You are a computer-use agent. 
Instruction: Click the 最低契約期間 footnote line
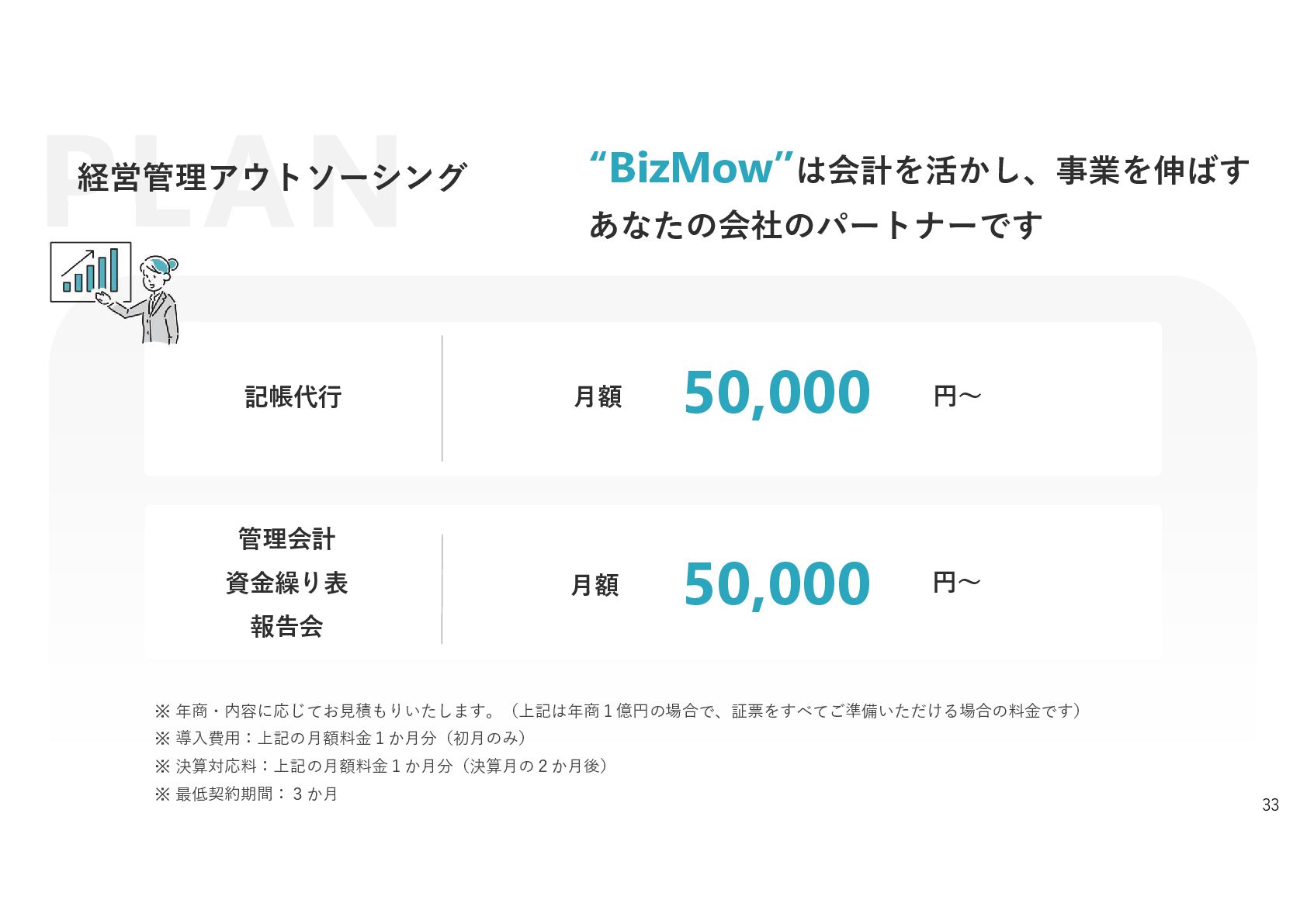pos(247,794)
